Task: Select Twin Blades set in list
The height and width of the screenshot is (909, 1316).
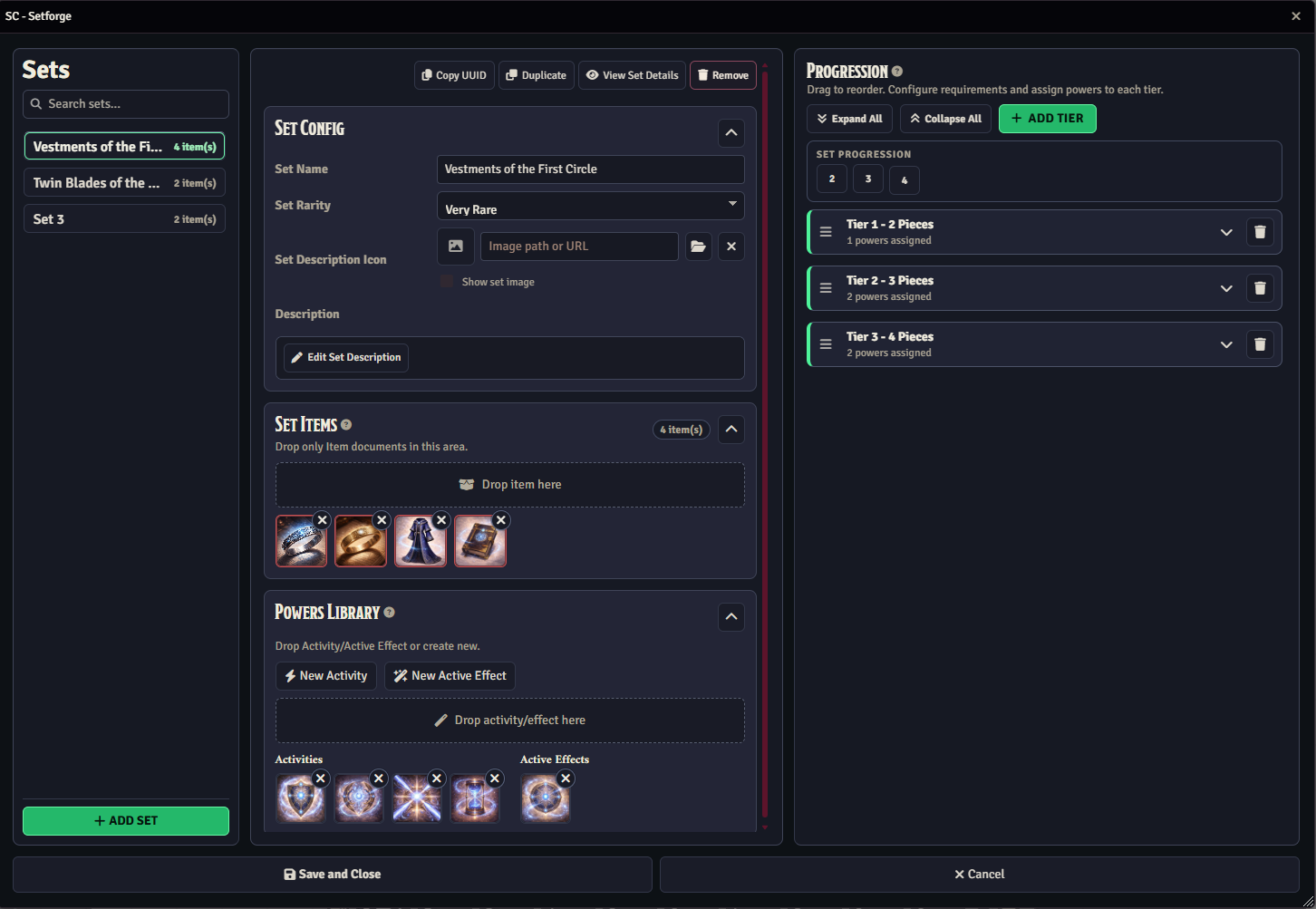Action: pos(124,183)
